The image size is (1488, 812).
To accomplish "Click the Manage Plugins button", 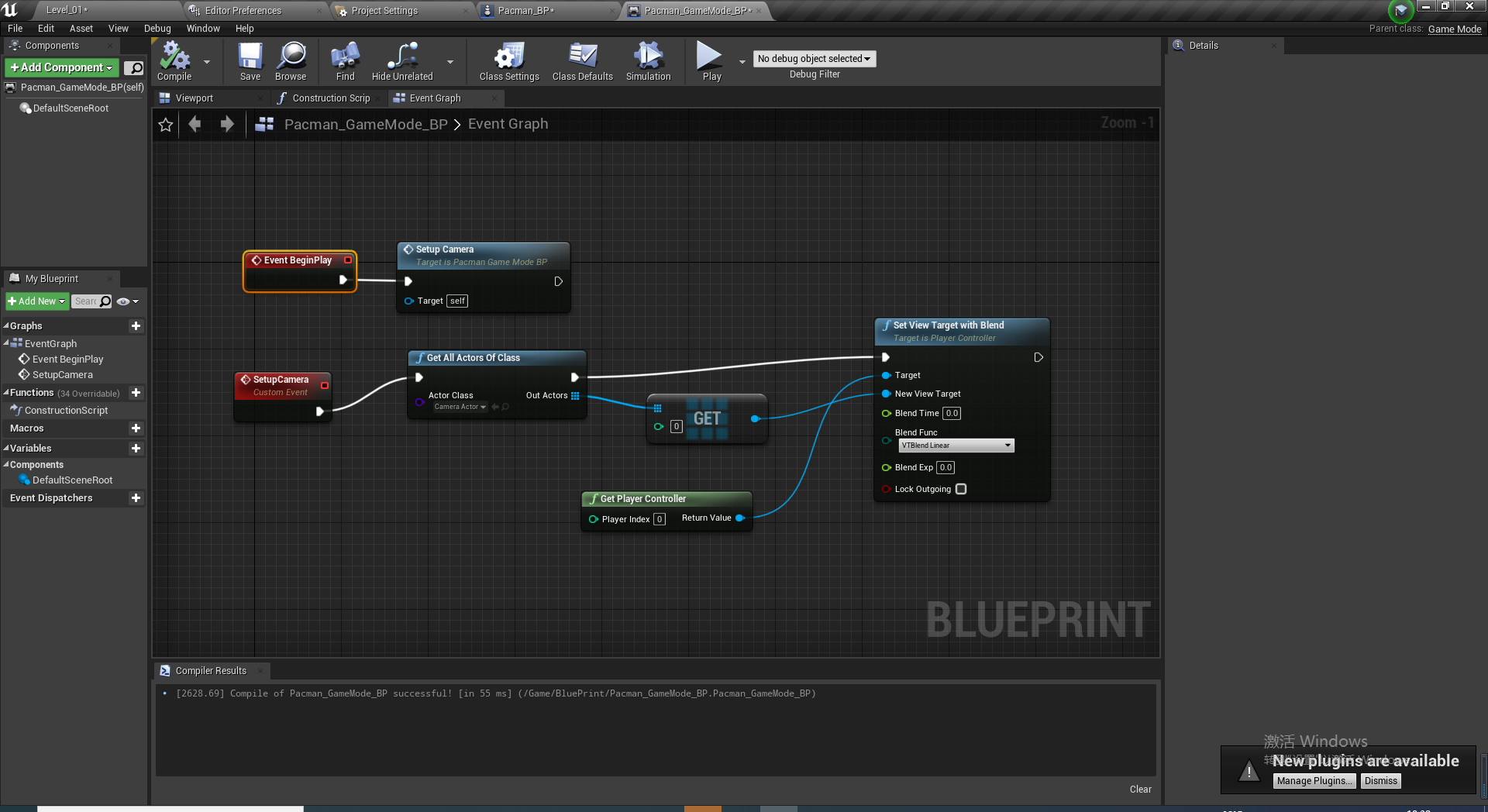I will tap(1314, 780).
